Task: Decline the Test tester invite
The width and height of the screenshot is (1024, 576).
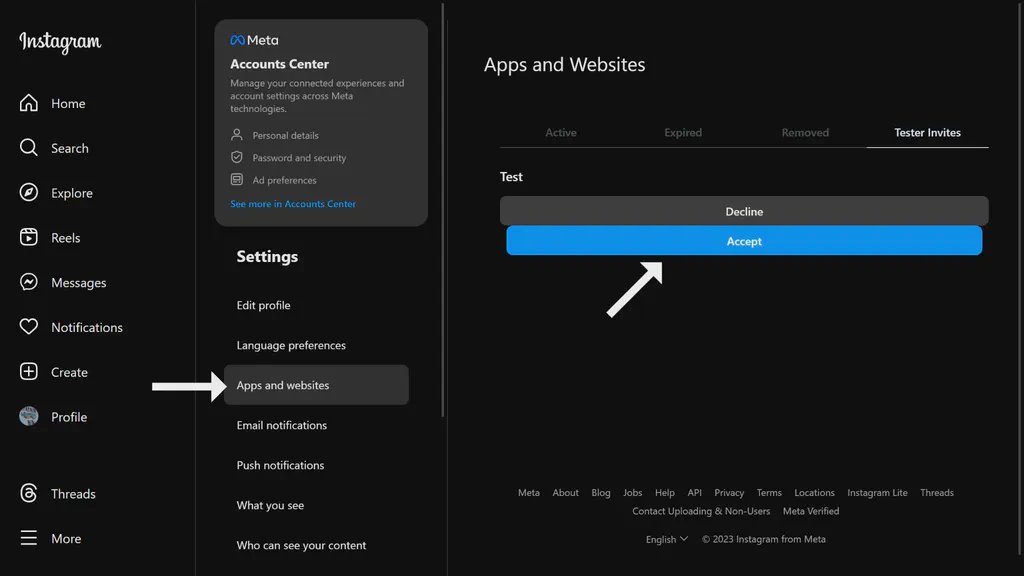Action: point(744,211)
